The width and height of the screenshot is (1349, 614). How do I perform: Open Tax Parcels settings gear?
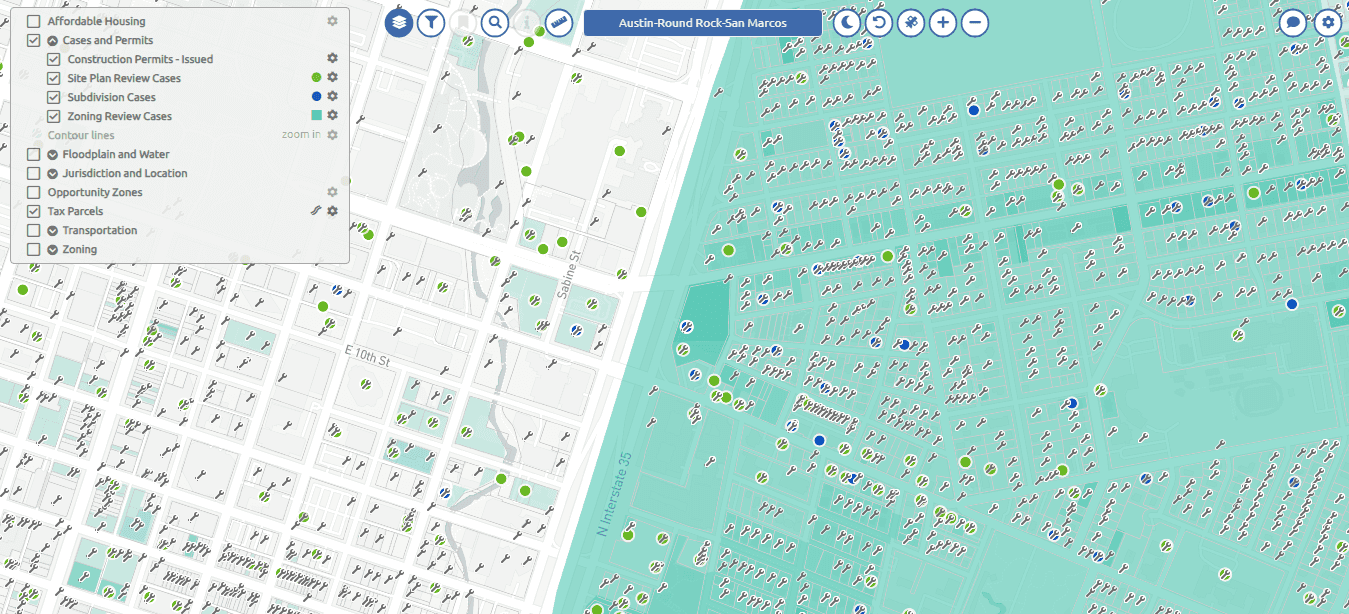click(332, 211)
